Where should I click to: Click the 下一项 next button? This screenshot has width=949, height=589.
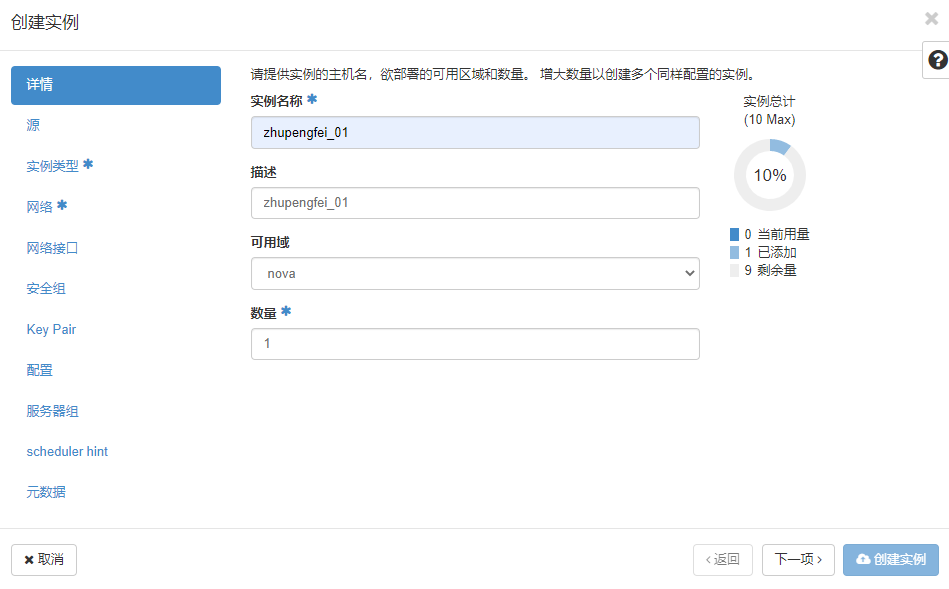pyautogui.click(x=798, y=560)
